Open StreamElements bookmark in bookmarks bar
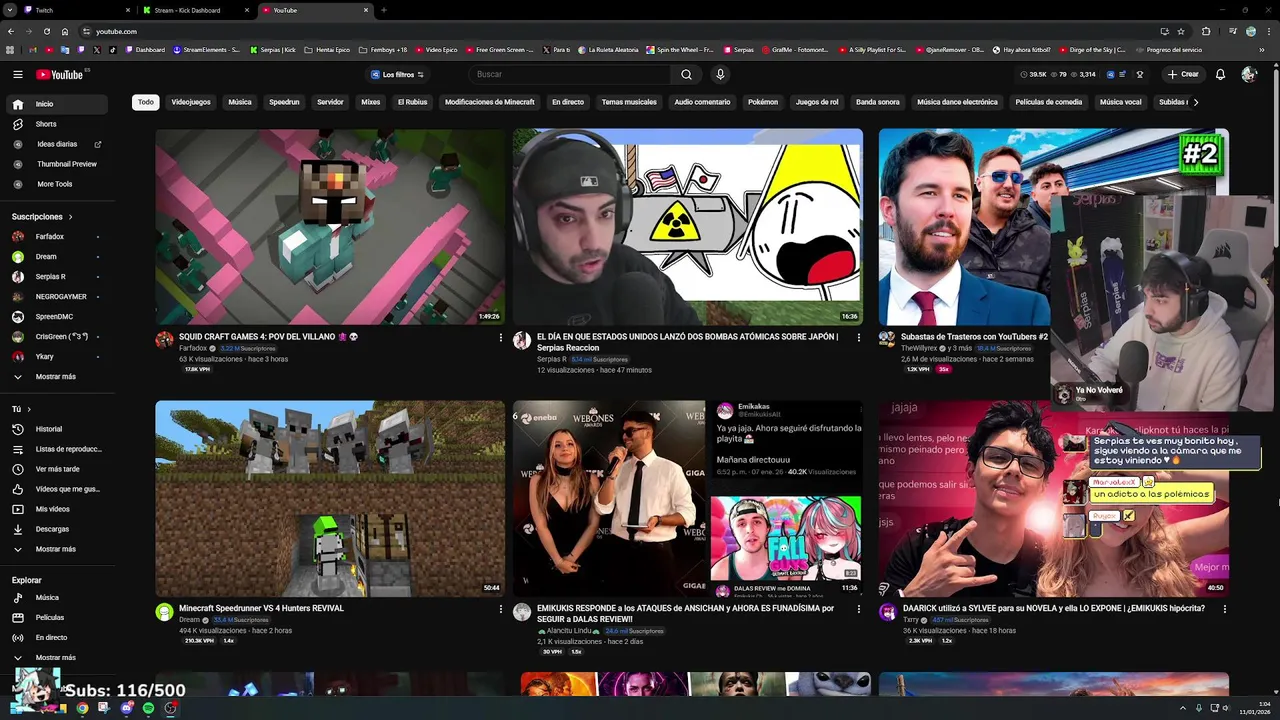Viewport: 1280px width, 720px height. 207,49
